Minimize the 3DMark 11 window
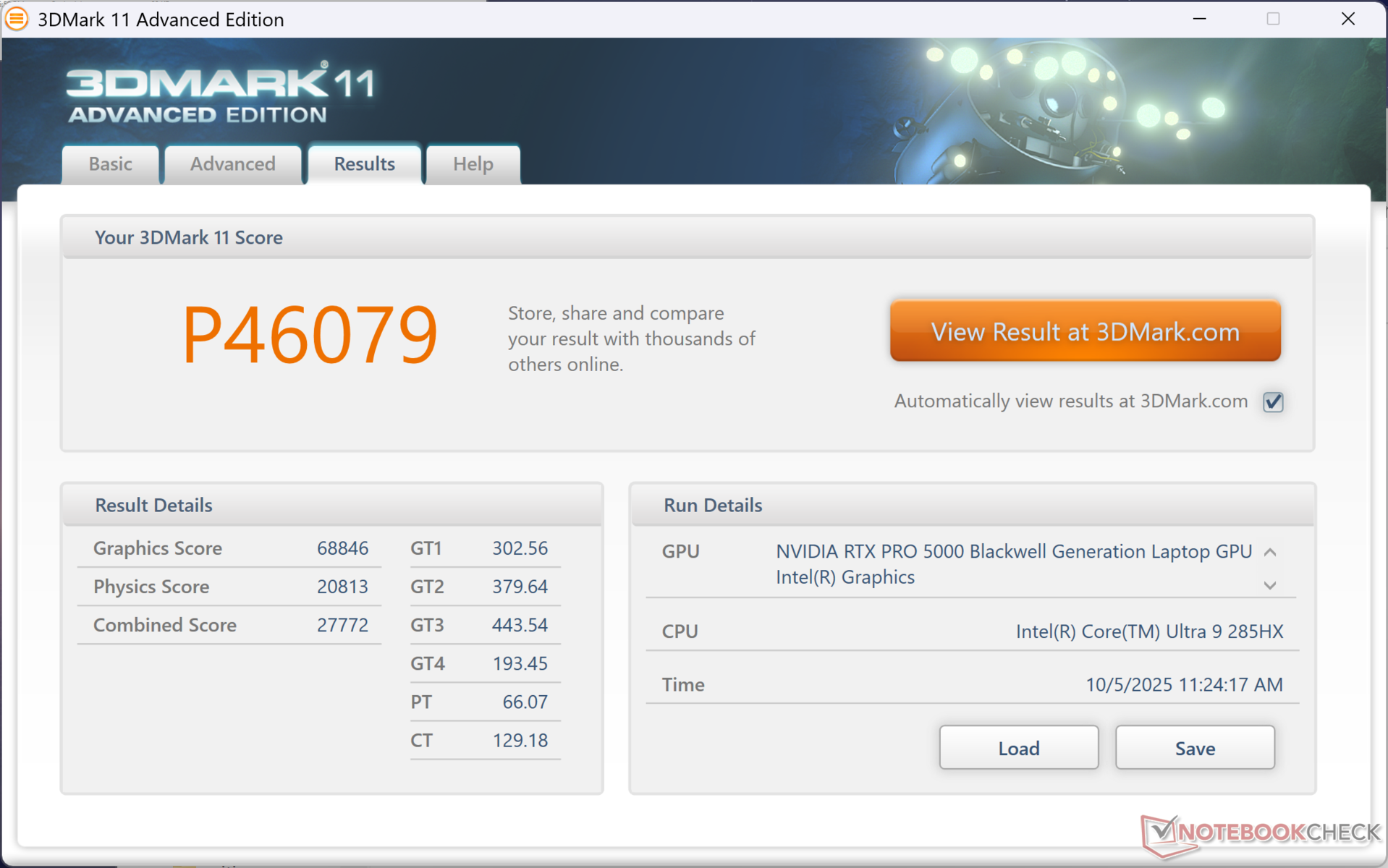This screenshot has width=1388, height=868. [x=1199, y=19]
